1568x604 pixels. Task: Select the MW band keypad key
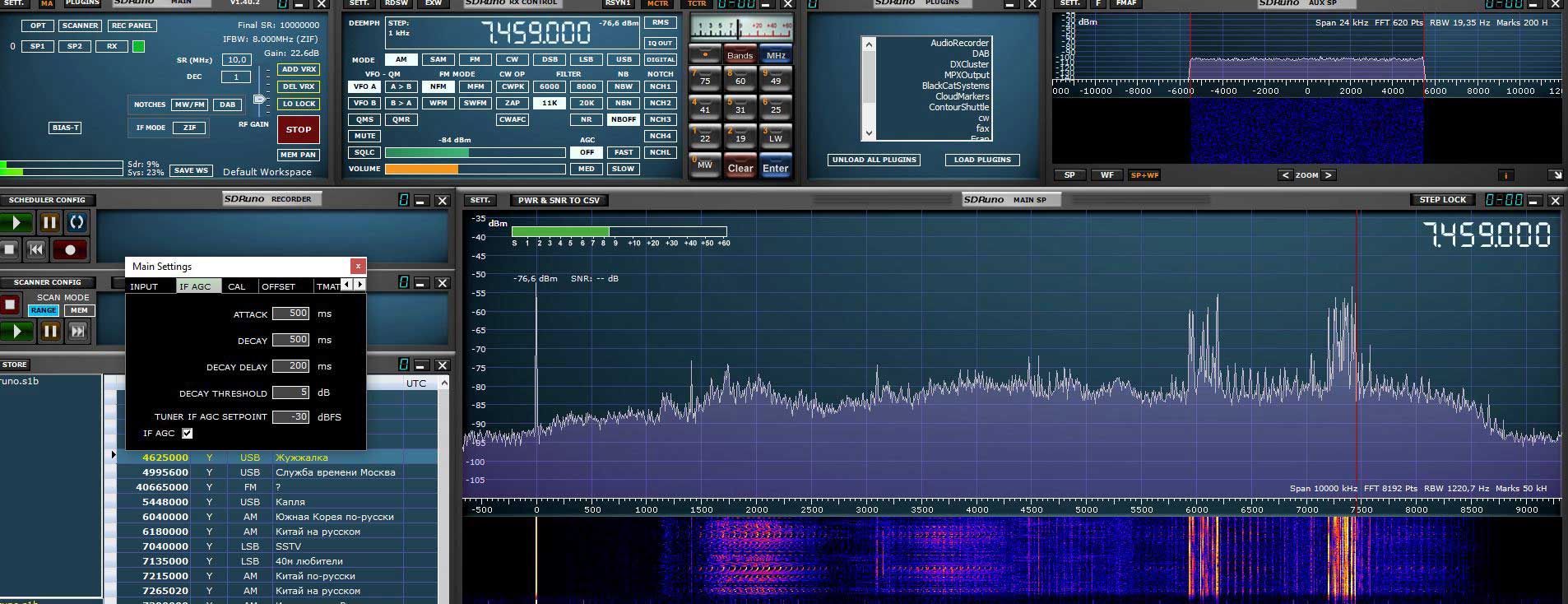[705, 165]
